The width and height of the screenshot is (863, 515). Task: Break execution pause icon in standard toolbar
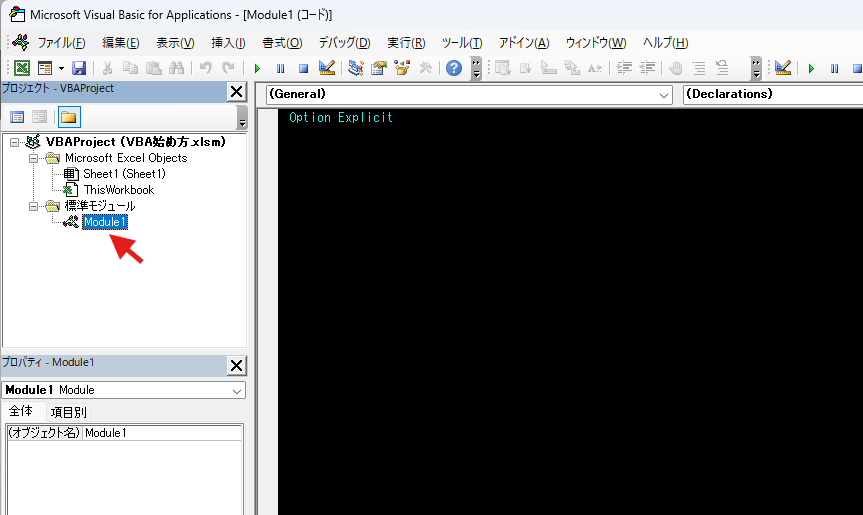pos(280,68)
